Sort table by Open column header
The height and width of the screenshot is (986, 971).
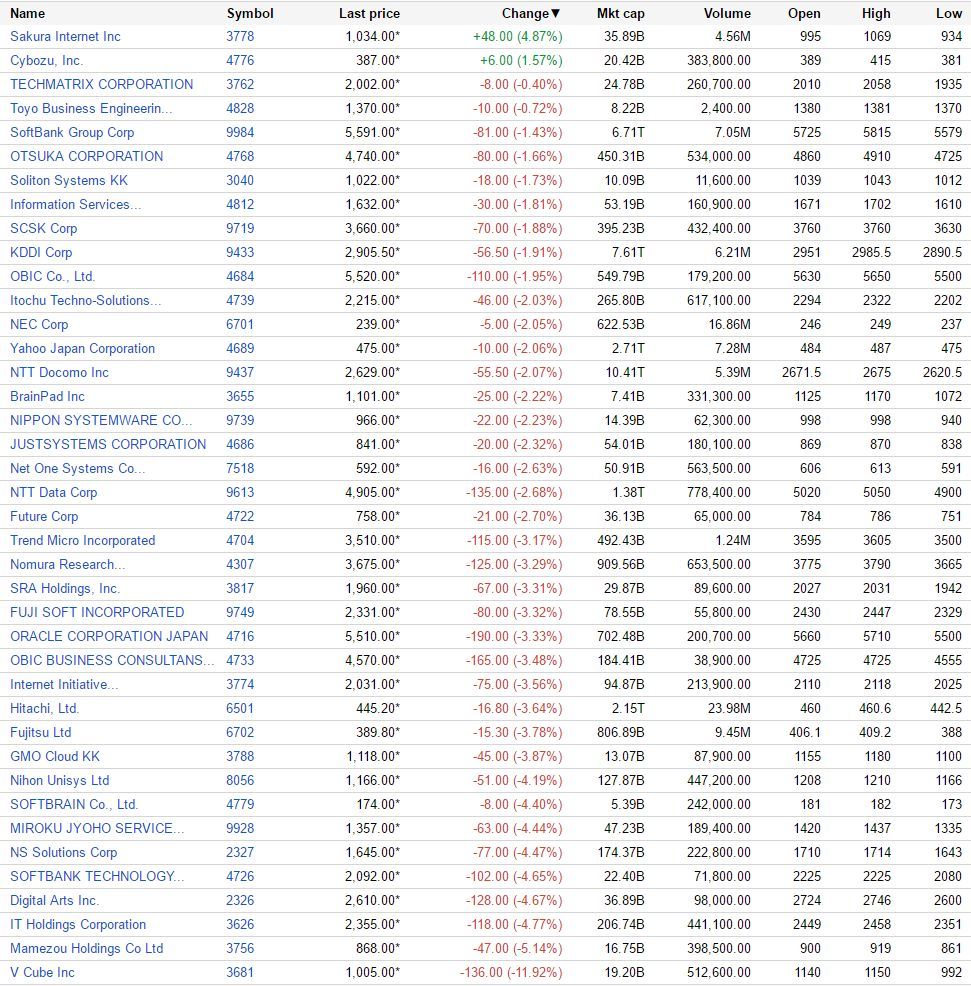pyautogui.click(x=804, y=13)
